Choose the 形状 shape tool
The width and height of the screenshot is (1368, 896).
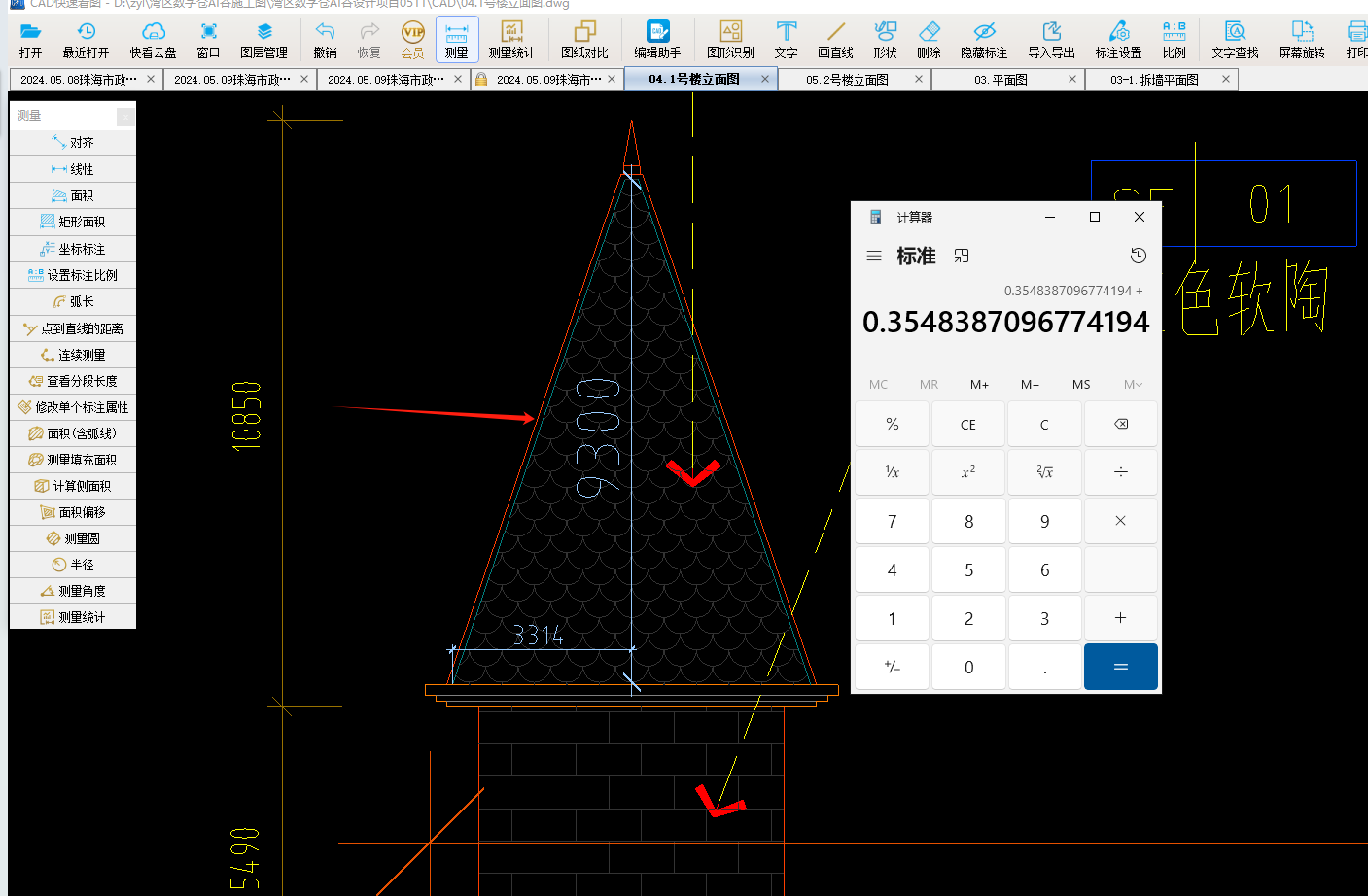click(x=885, y=41)
